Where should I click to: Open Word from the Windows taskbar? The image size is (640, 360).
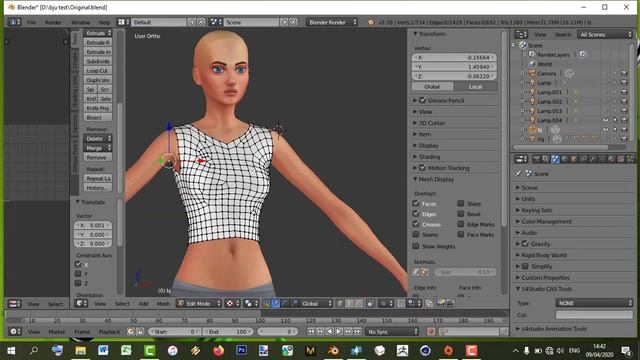(103, 350)
